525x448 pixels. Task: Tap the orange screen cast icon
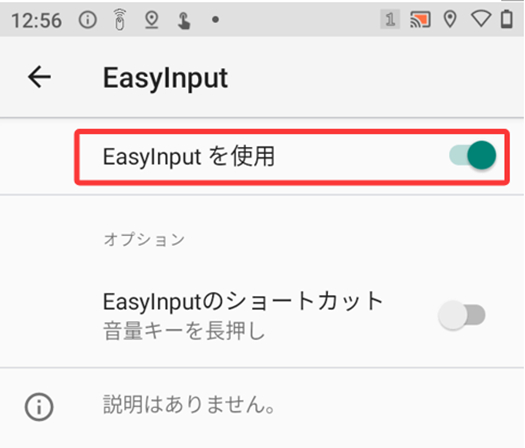pos(420,19)
